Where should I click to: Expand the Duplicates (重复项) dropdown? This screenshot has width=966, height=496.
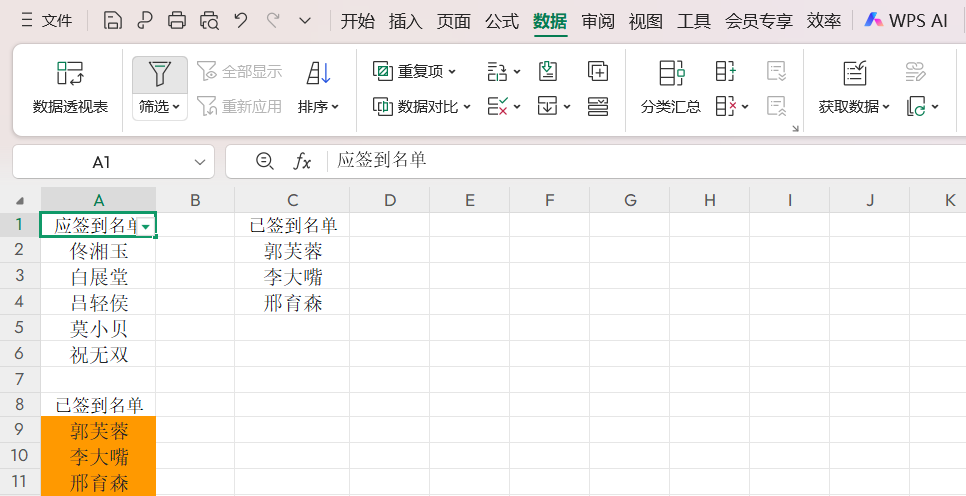point(414,71)
